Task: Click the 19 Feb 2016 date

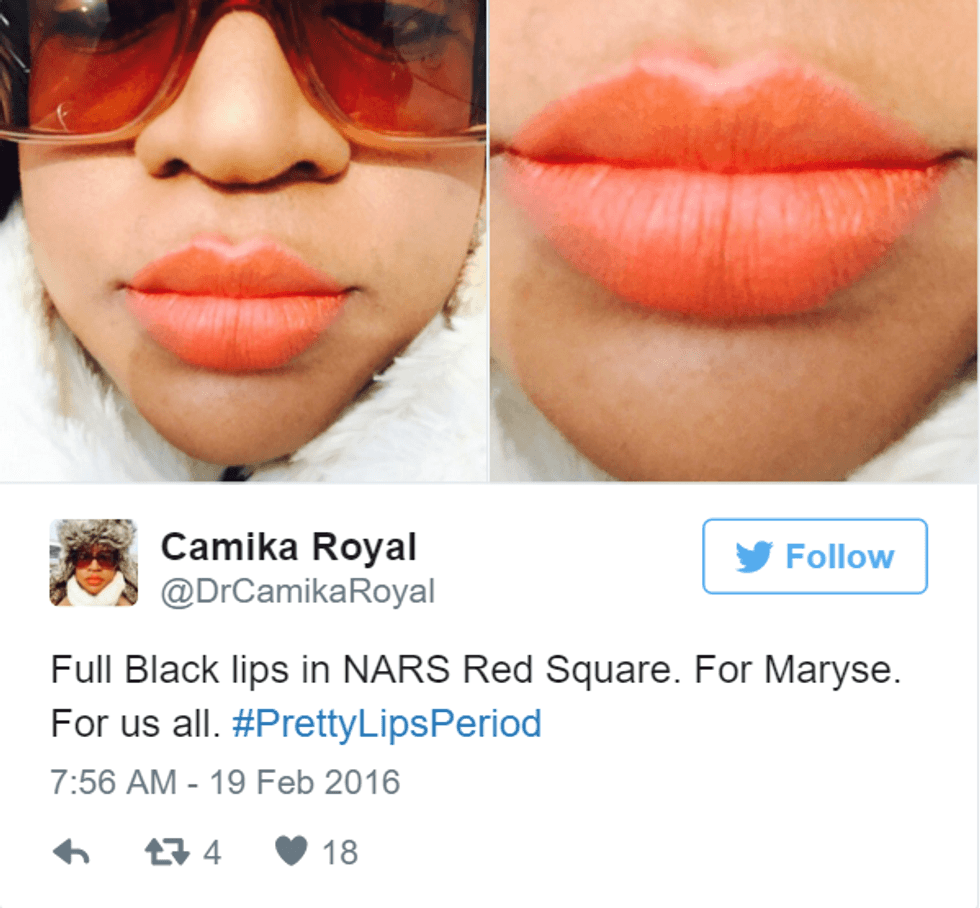Action: click(304, 782)
